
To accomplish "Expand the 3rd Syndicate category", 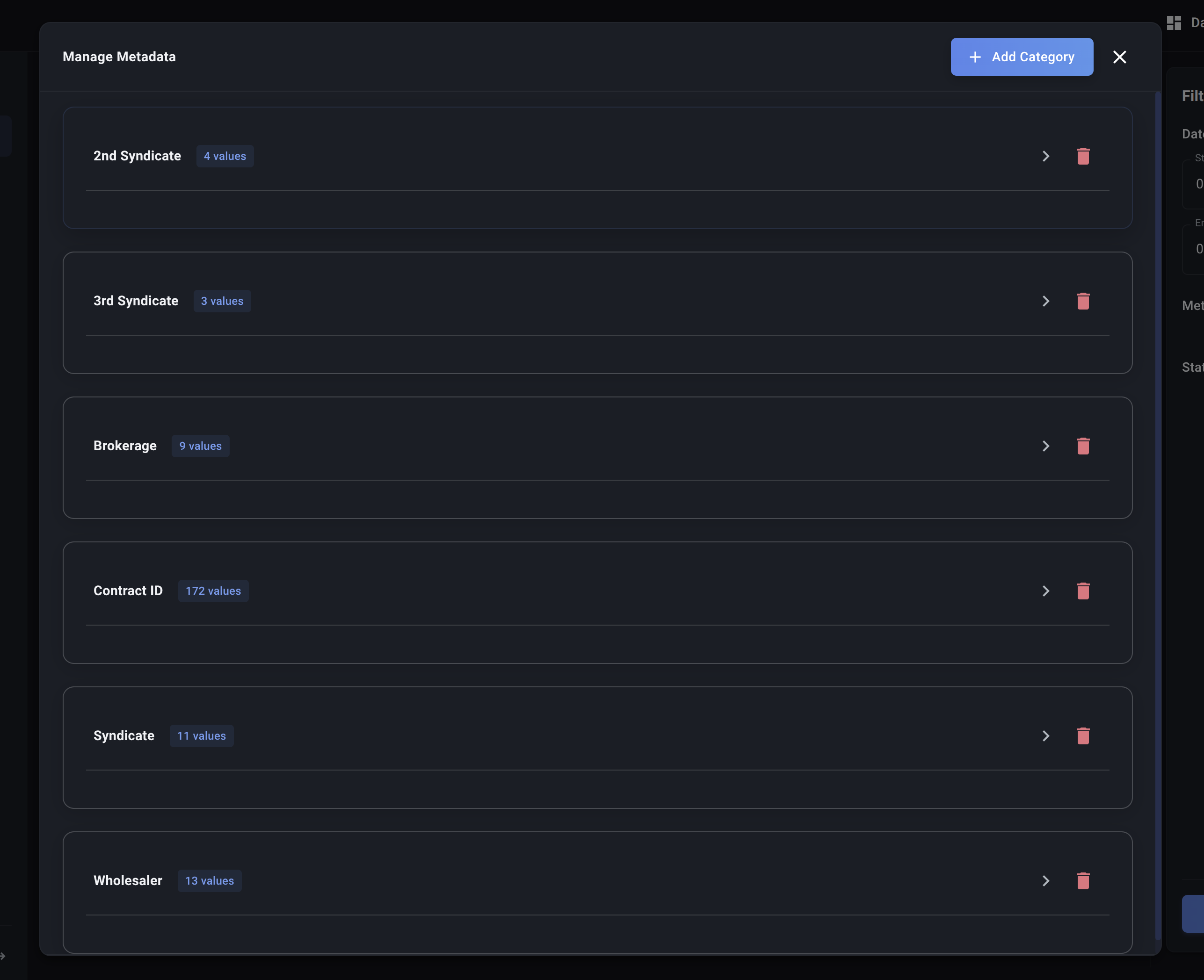I will point(1046,301).
